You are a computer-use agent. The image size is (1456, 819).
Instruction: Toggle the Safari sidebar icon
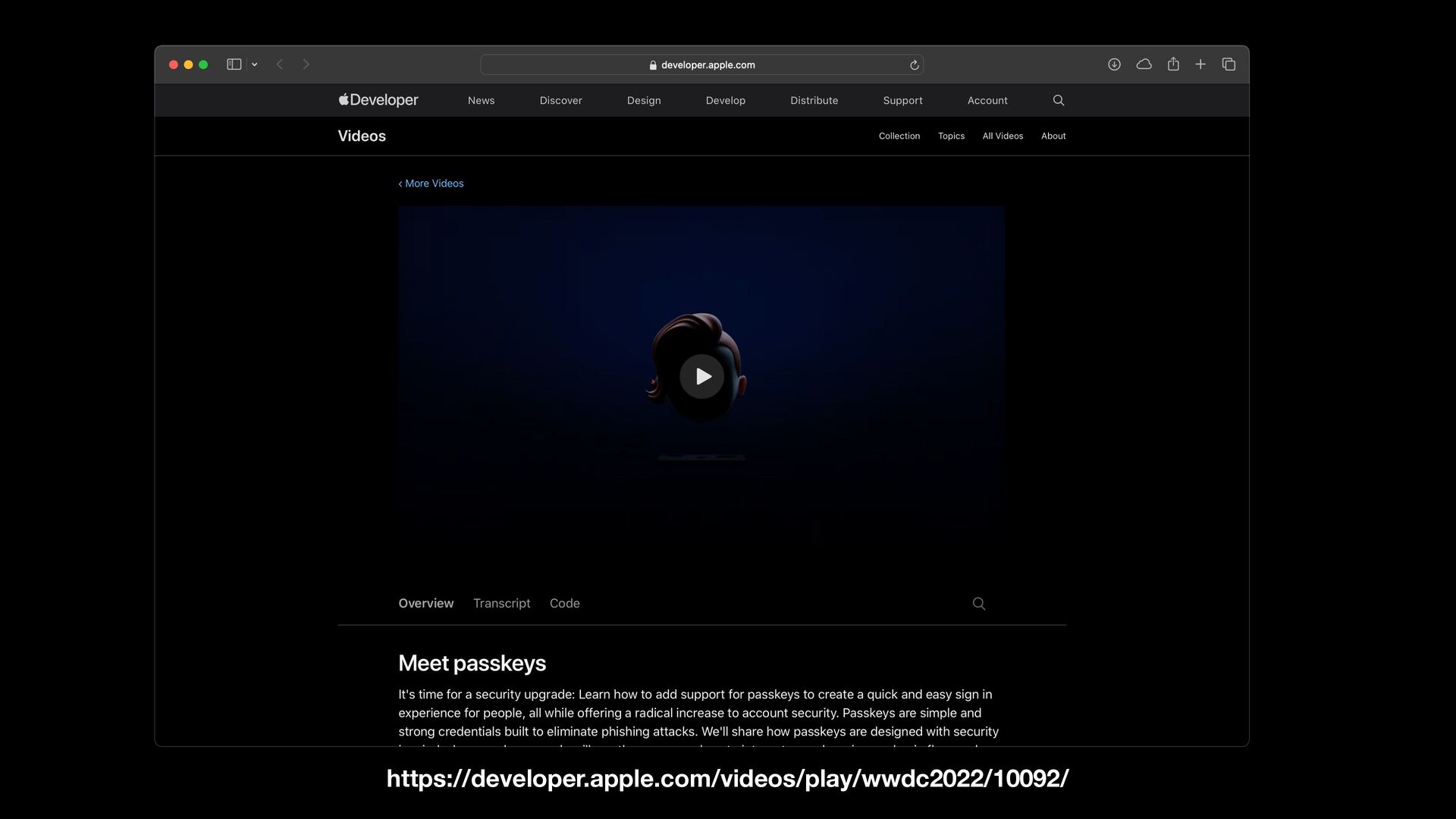pyautogui.click(x=234, y=64)
